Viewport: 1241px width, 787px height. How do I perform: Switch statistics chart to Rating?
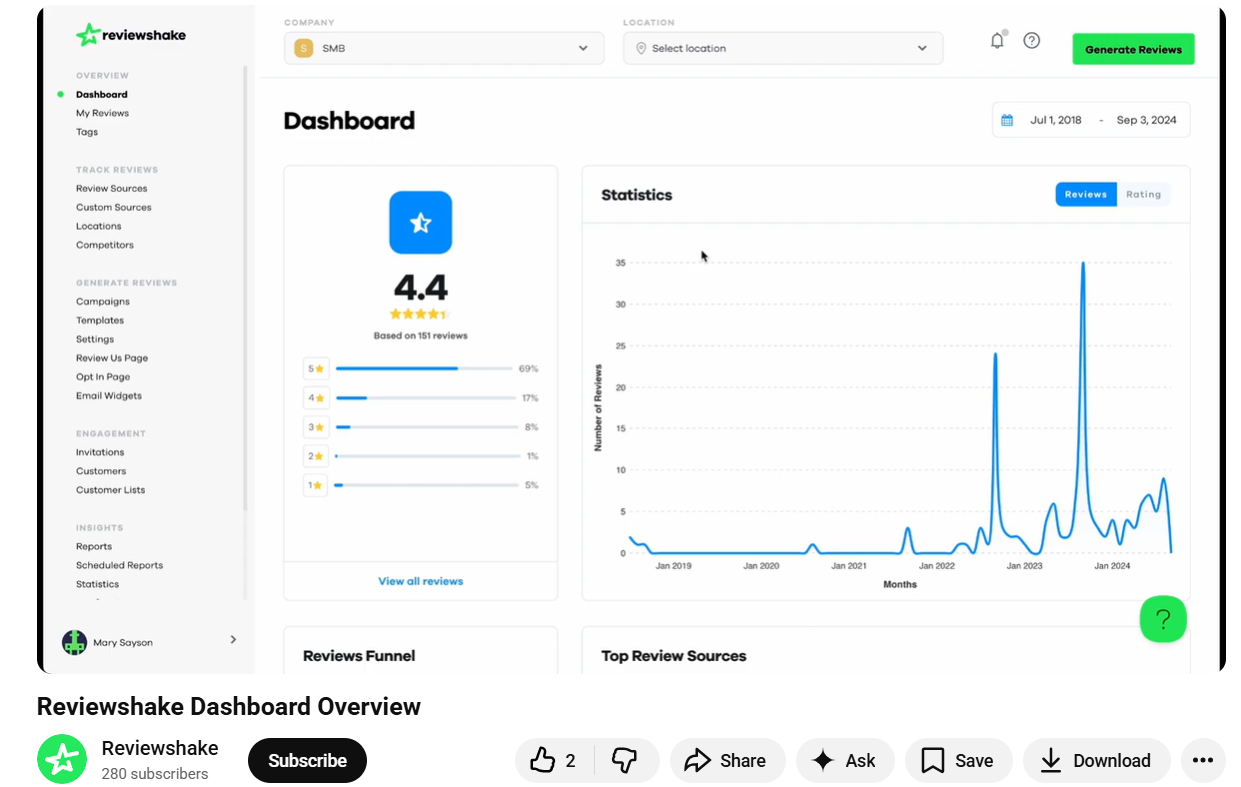1143,195
